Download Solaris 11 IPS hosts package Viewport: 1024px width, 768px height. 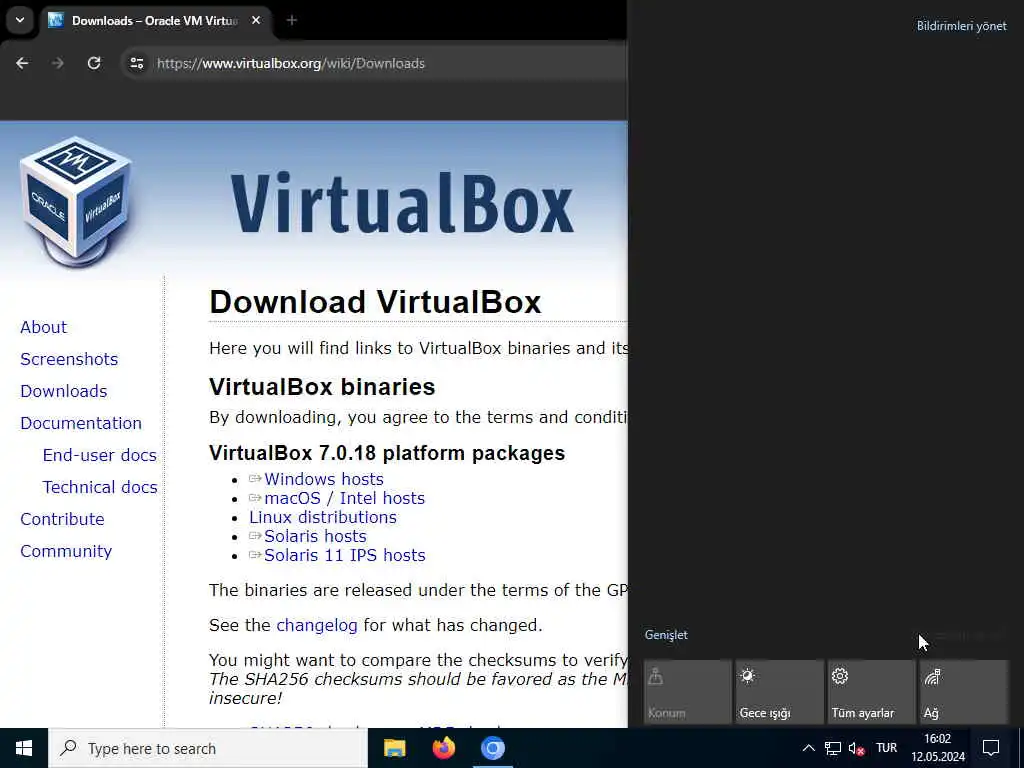click(x=344, y=555)
